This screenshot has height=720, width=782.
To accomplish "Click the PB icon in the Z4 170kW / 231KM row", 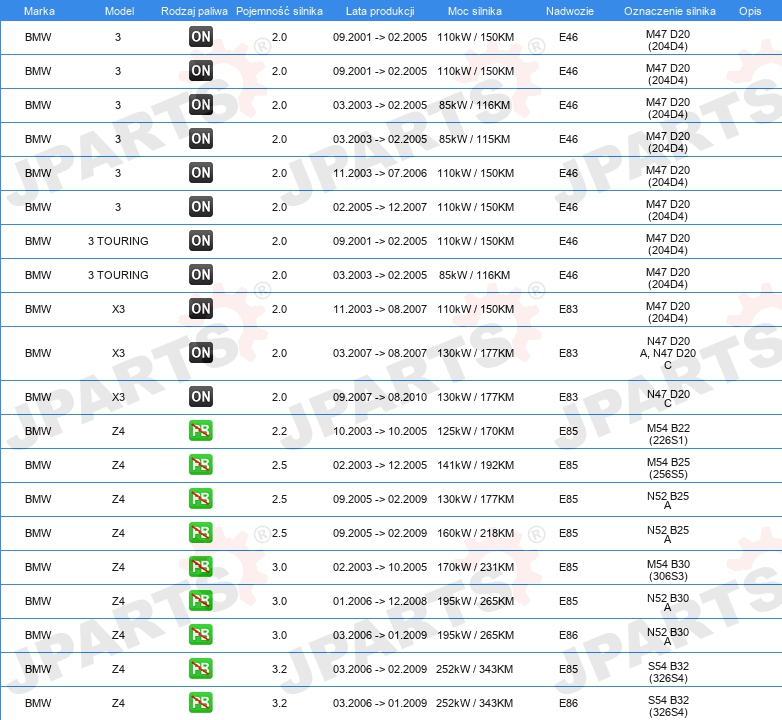I will (x=201, y=566).
